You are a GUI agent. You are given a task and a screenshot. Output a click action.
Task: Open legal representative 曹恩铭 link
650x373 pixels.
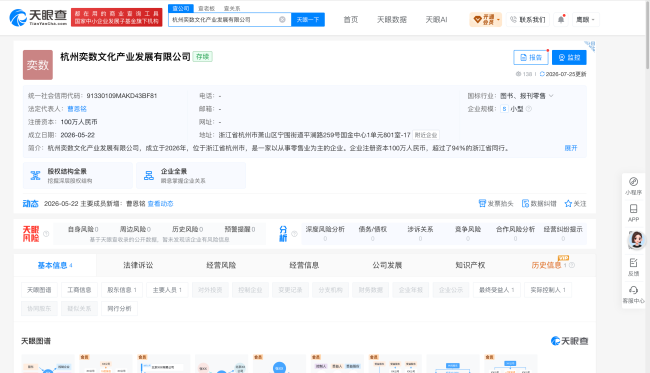(x=77, y=109)
